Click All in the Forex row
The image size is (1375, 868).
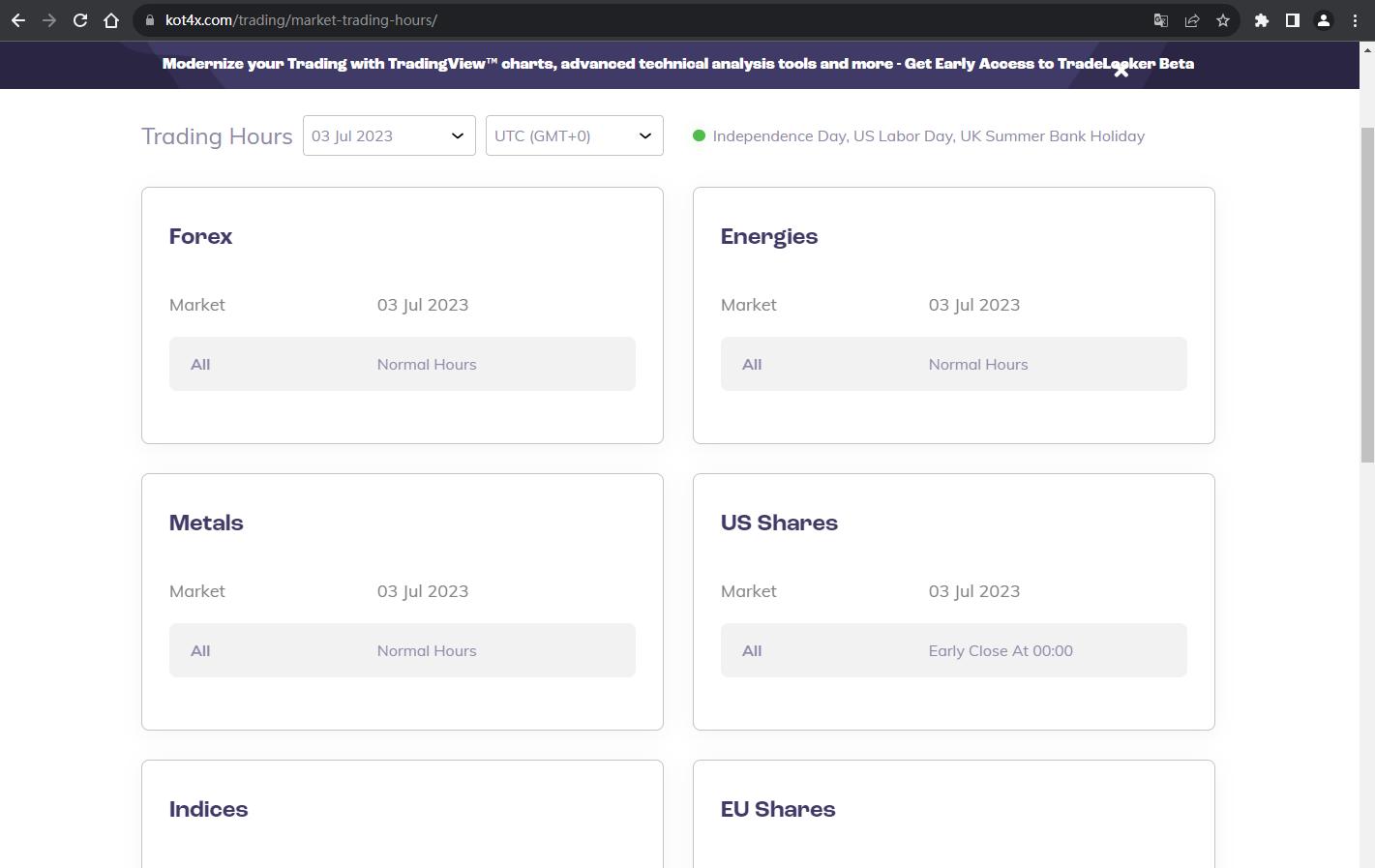pos(200,365)
